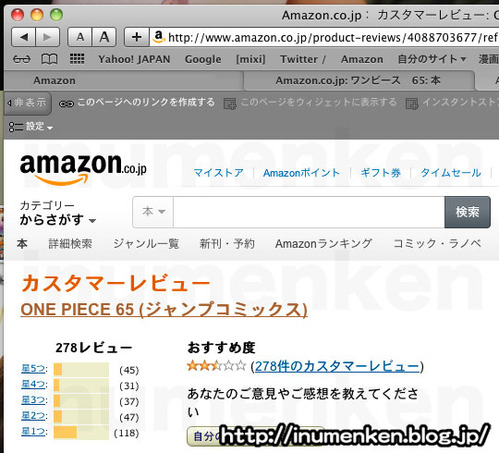
Task: Click the Amazon favicon in address bar
Action: [x=159, y=37]
